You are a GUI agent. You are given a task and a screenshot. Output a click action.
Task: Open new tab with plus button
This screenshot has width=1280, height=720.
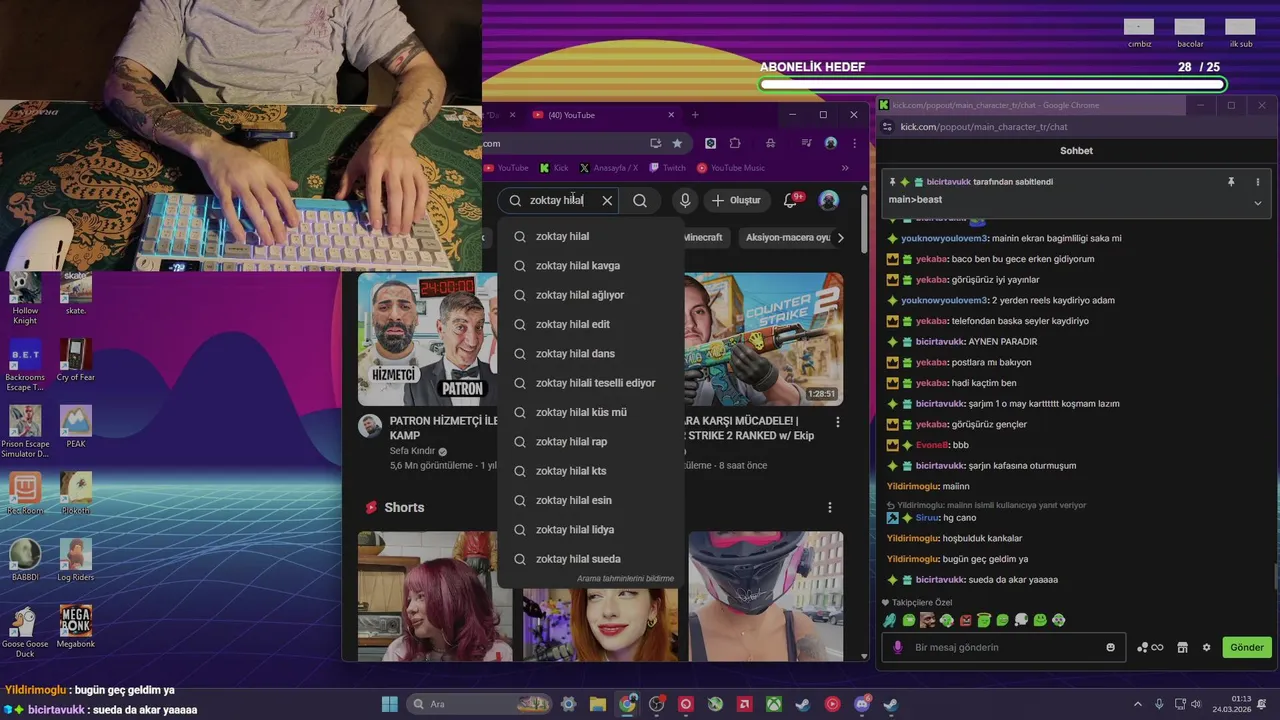tap(695, 115)
